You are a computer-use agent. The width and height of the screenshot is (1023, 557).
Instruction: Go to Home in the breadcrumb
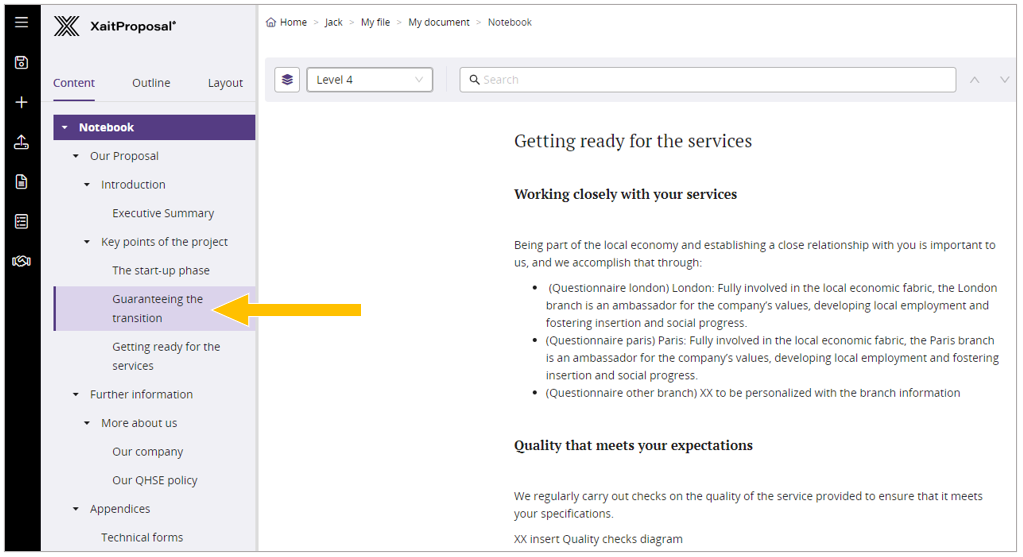pyautogui.click(x=293, y=22)
